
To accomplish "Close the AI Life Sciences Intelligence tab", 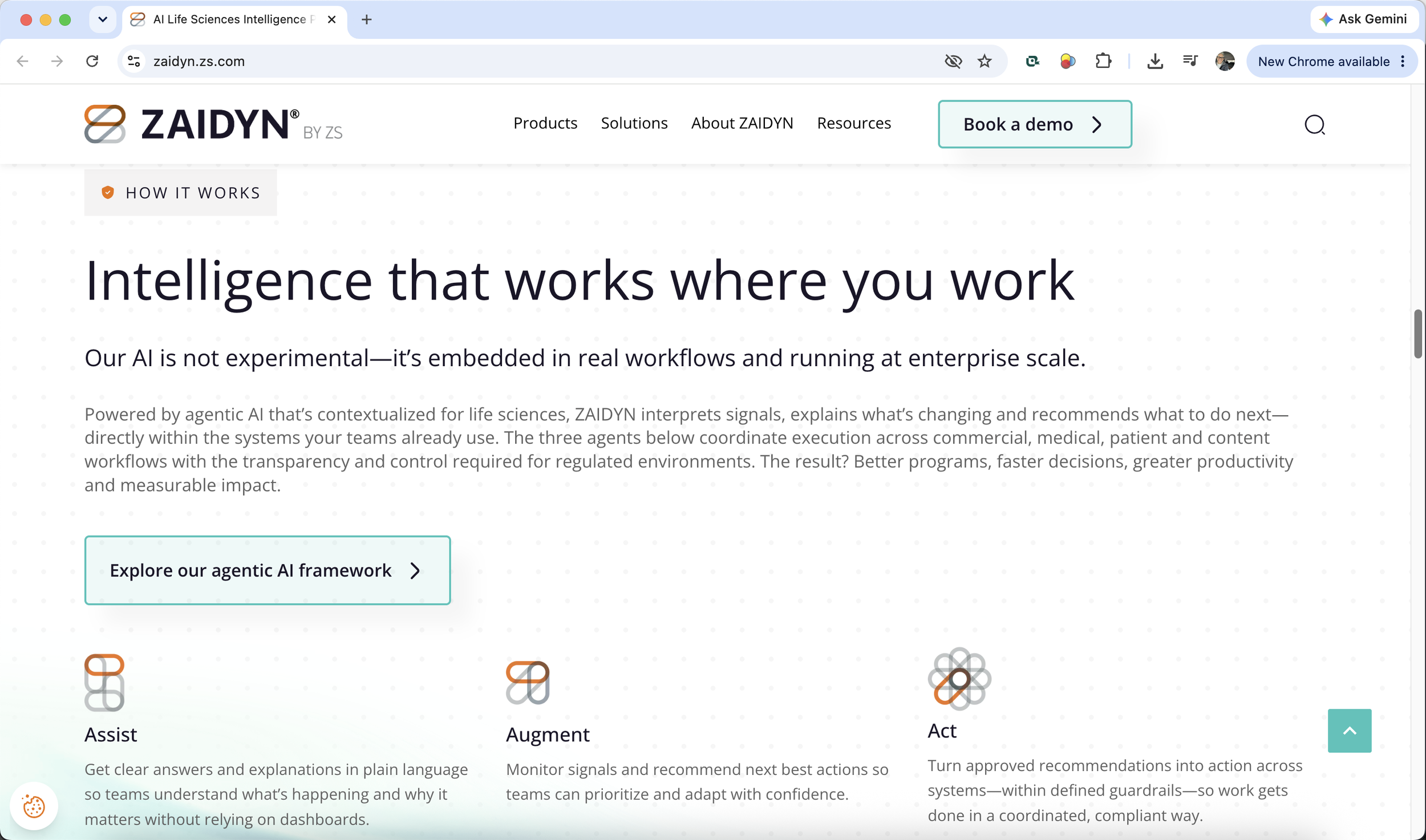I will [332, 19].
